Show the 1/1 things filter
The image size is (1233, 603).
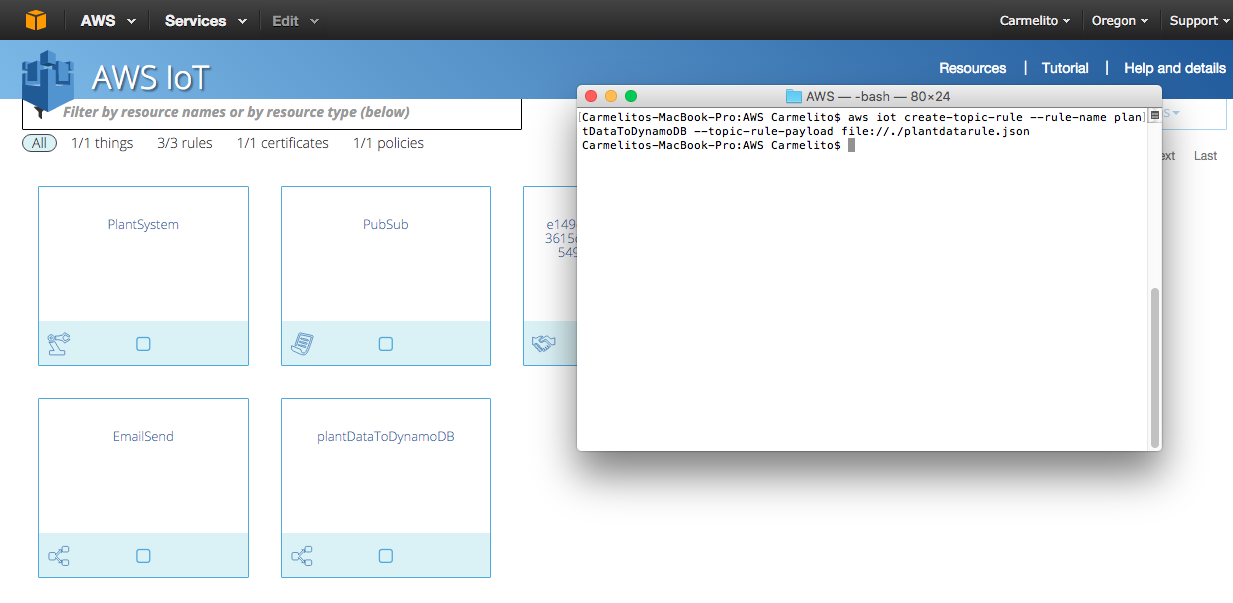[x=102, y=143]
